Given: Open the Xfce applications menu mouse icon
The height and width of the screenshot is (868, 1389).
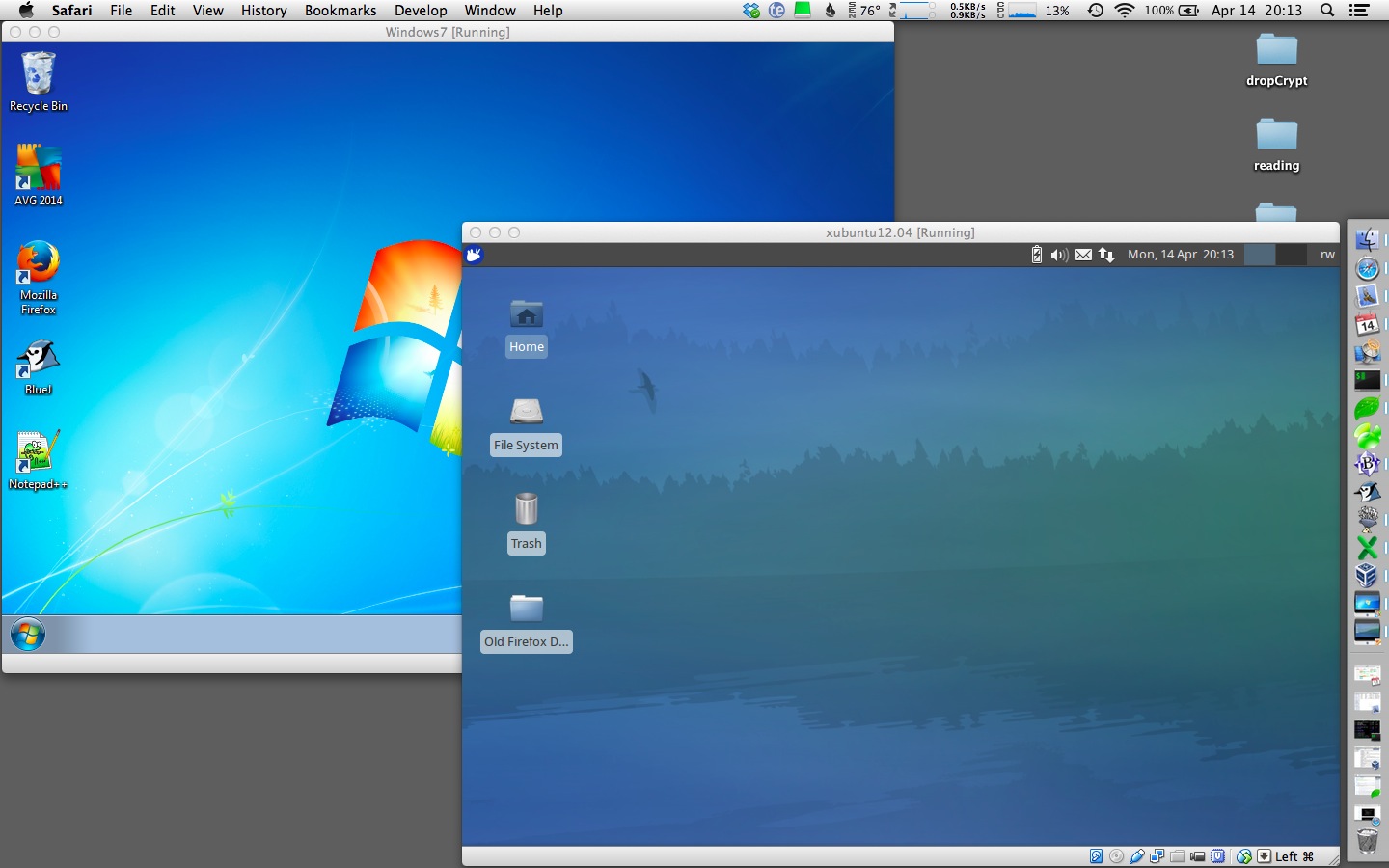Looking at the screenshot, I should [474, 255].
